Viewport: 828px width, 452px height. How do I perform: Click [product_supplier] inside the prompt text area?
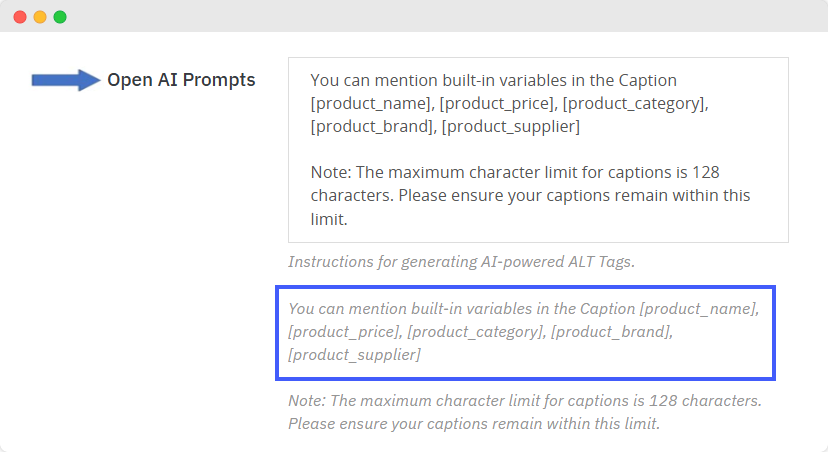510,127
